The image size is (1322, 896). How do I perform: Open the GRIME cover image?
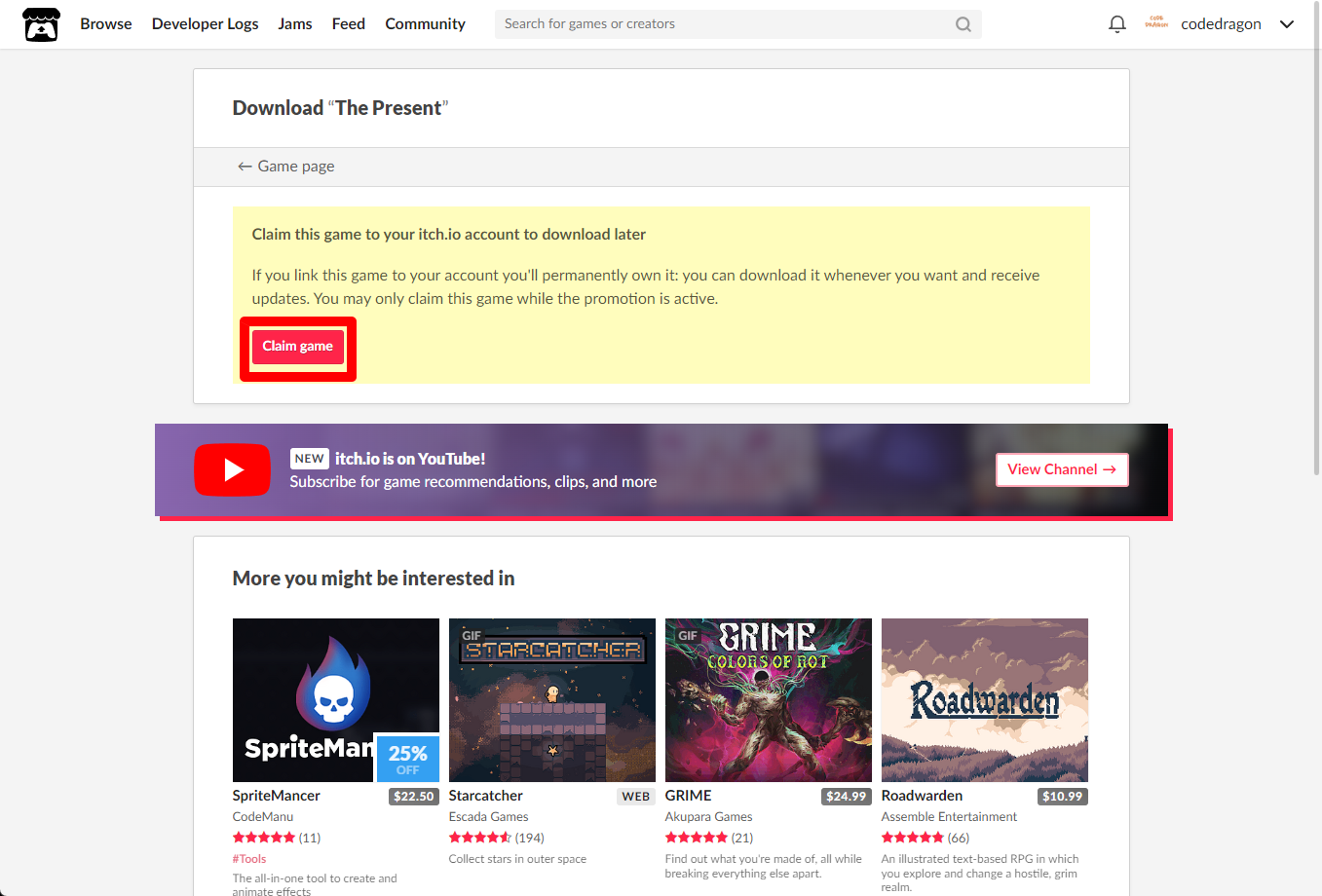769,700
